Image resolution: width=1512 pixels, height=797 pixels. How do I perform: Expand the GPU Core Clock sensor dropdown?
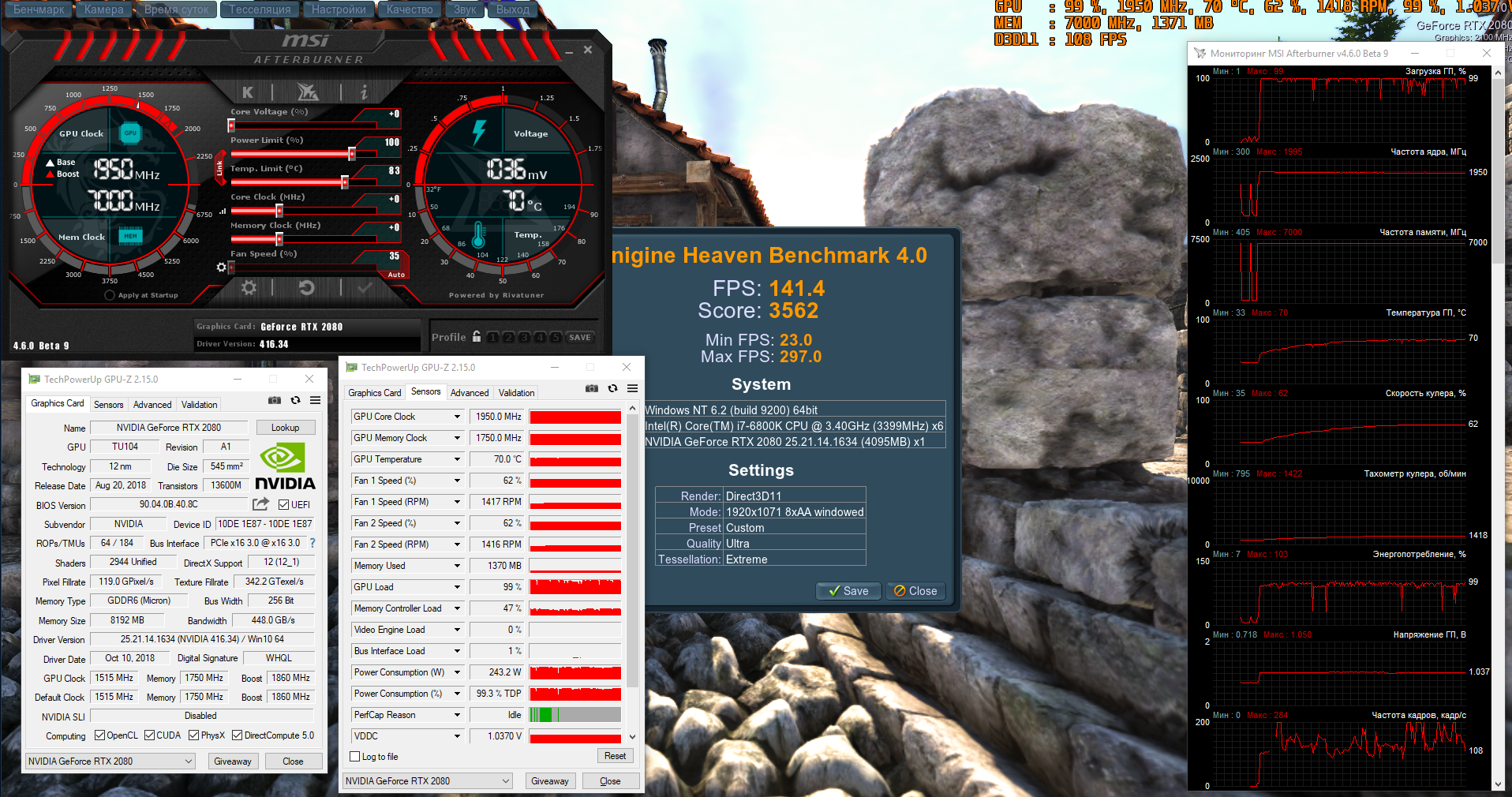[456, 417]
